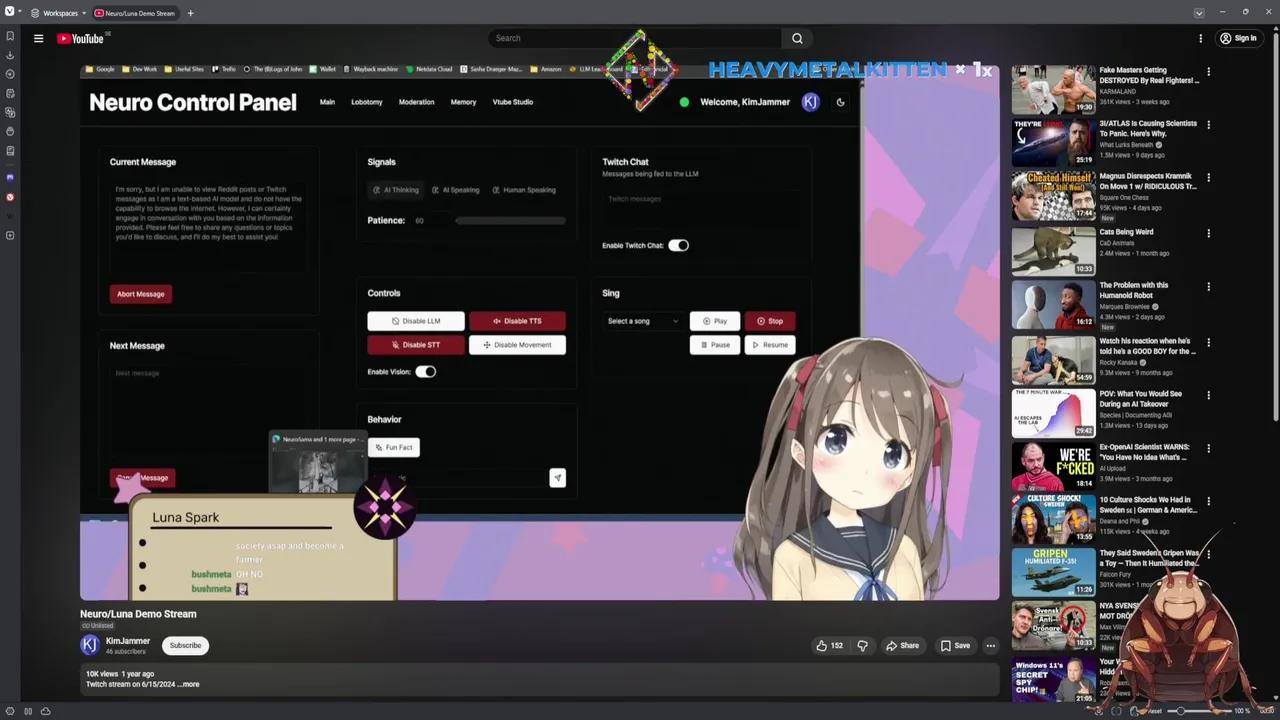1280x720 pixels.
Task: Switch to the Vtube Studio page
Action: pos(513,102)
